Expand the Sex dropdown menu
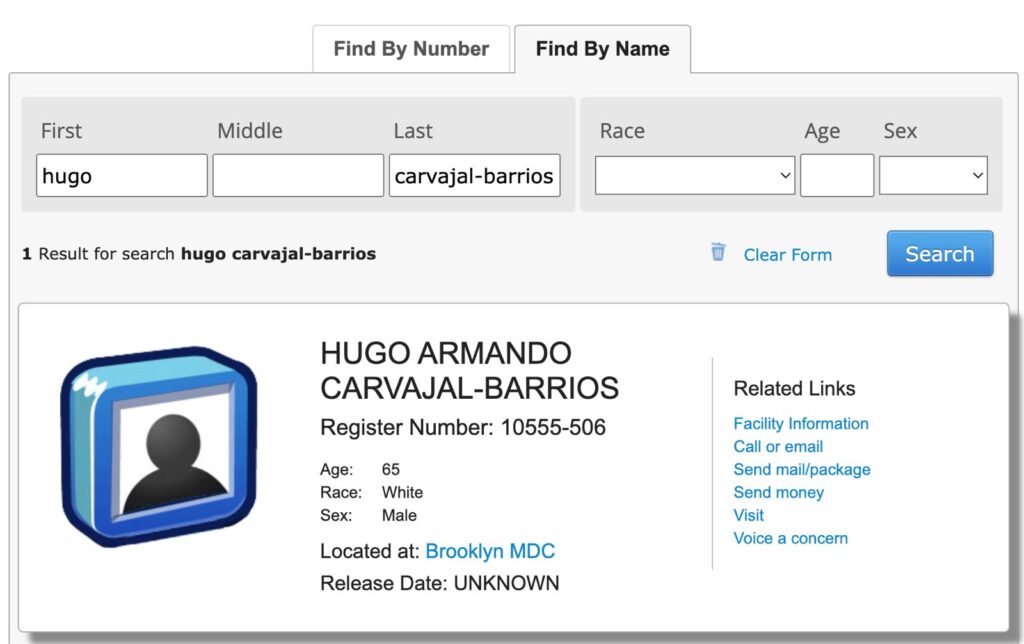1024x644 pixels. (933, 176)
